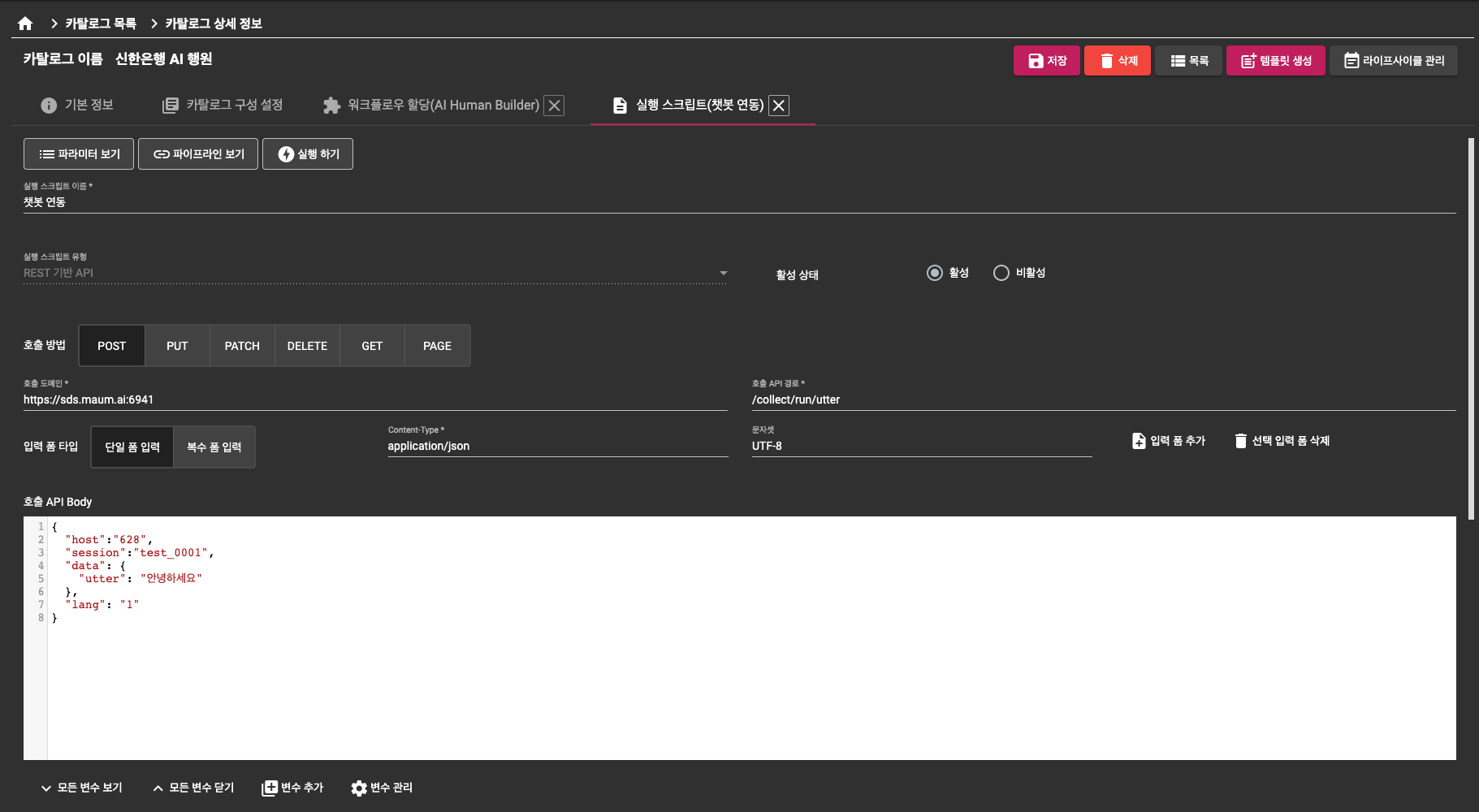Click 입력 폼 추가 add form icon

click(1139, 441)
